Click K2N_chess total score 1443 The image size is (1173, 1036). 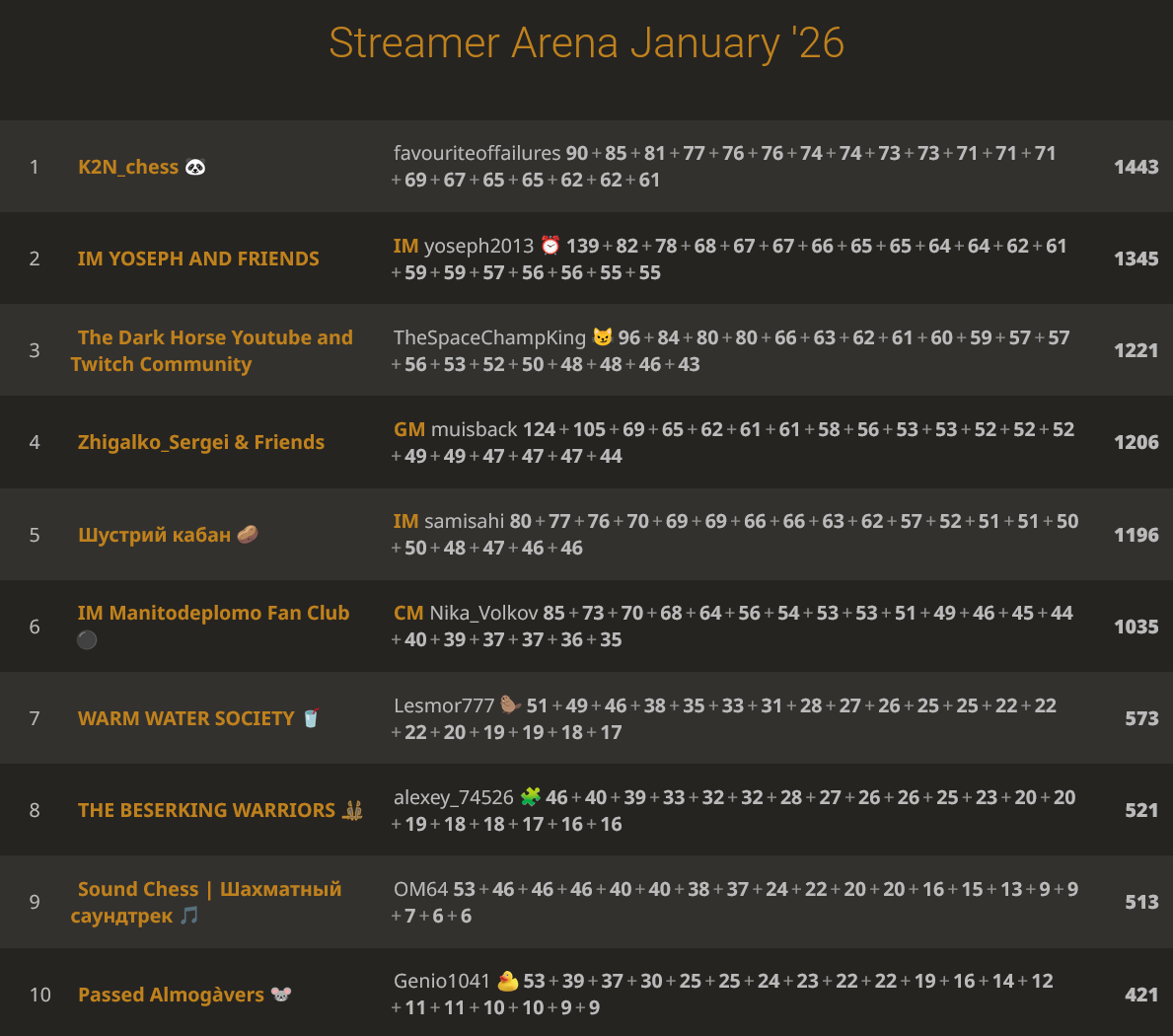click(1136, 167)
